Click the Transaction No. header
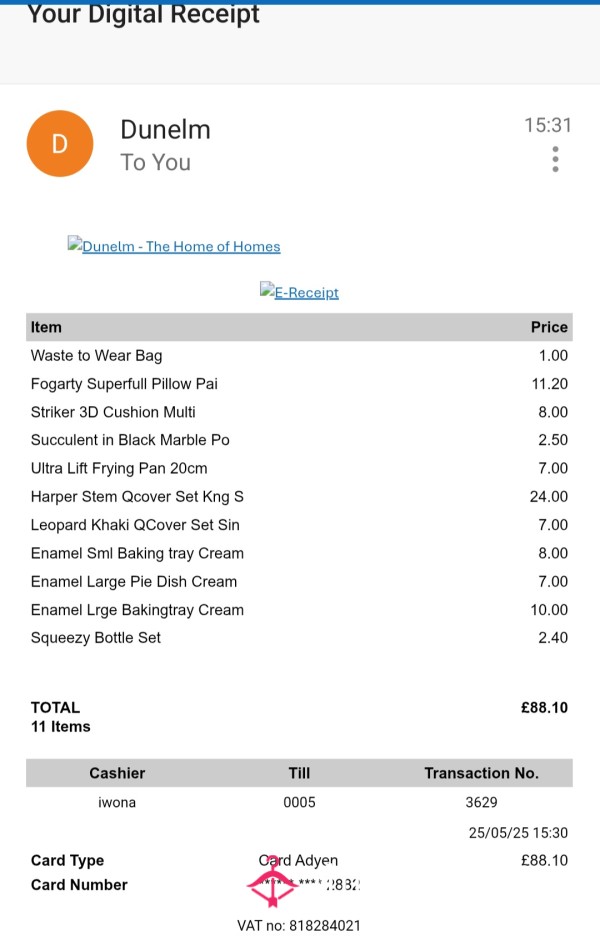 [481, 773]
